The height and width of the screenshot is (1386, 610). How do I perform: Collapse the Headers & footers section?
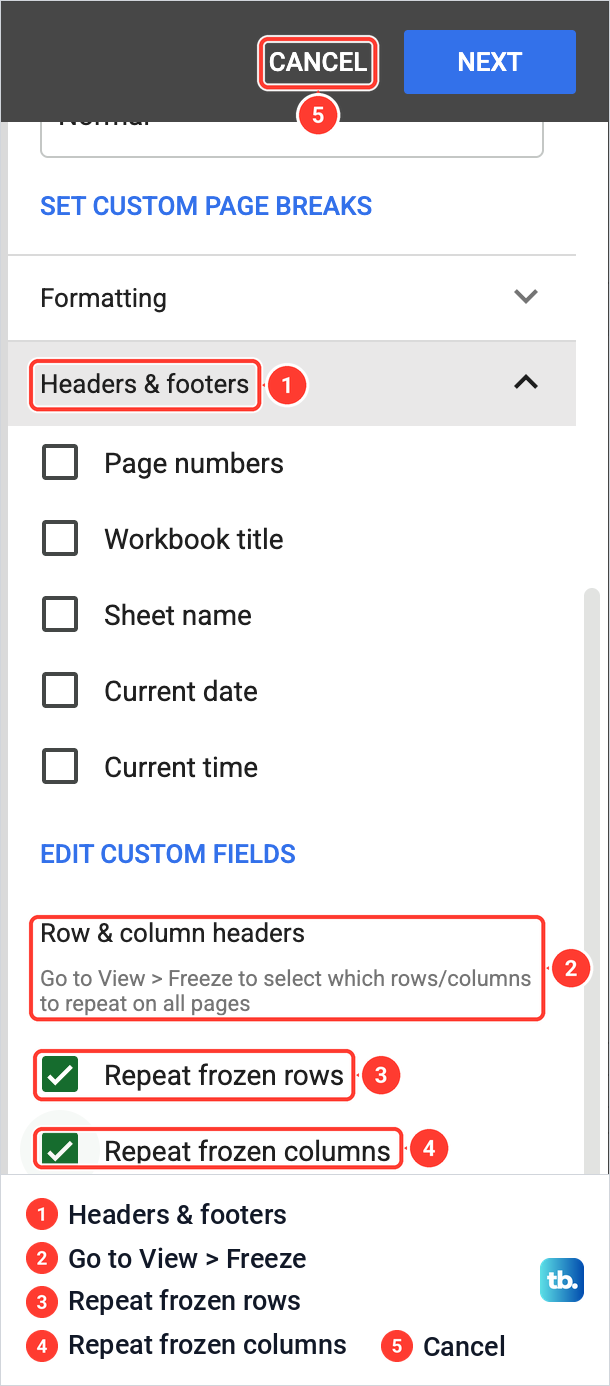coord(292,383)
